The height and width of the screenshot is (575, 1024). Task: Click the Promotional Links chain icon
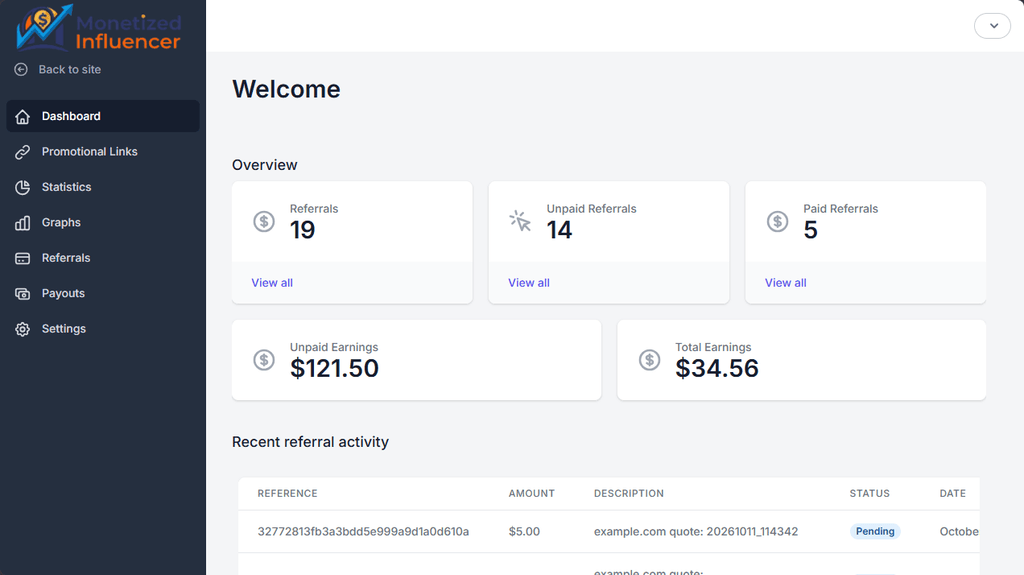click(x=23, y=152)
